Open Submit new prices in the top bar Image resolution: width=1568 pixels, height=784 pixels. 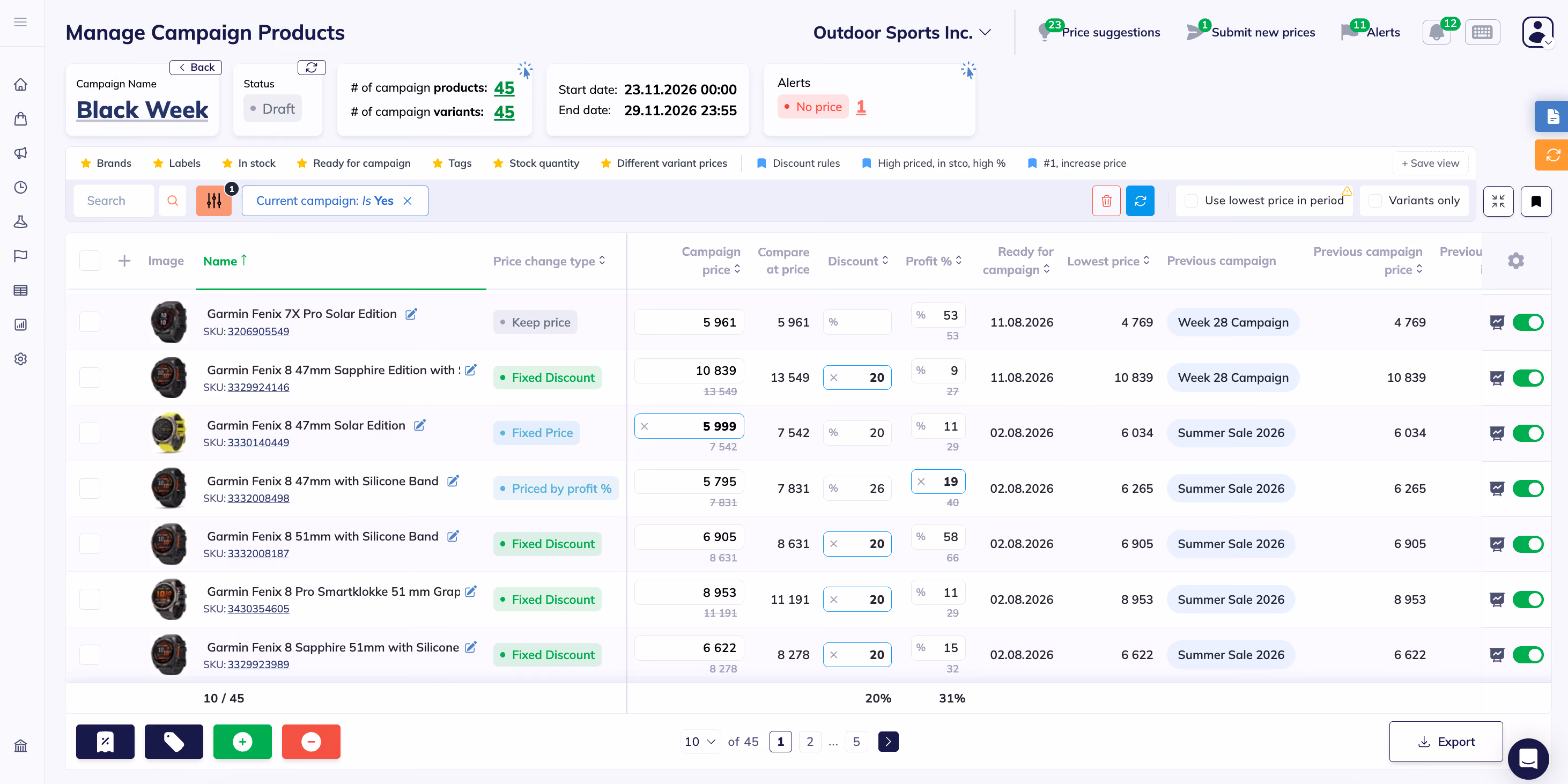[x=1251, y=32]
